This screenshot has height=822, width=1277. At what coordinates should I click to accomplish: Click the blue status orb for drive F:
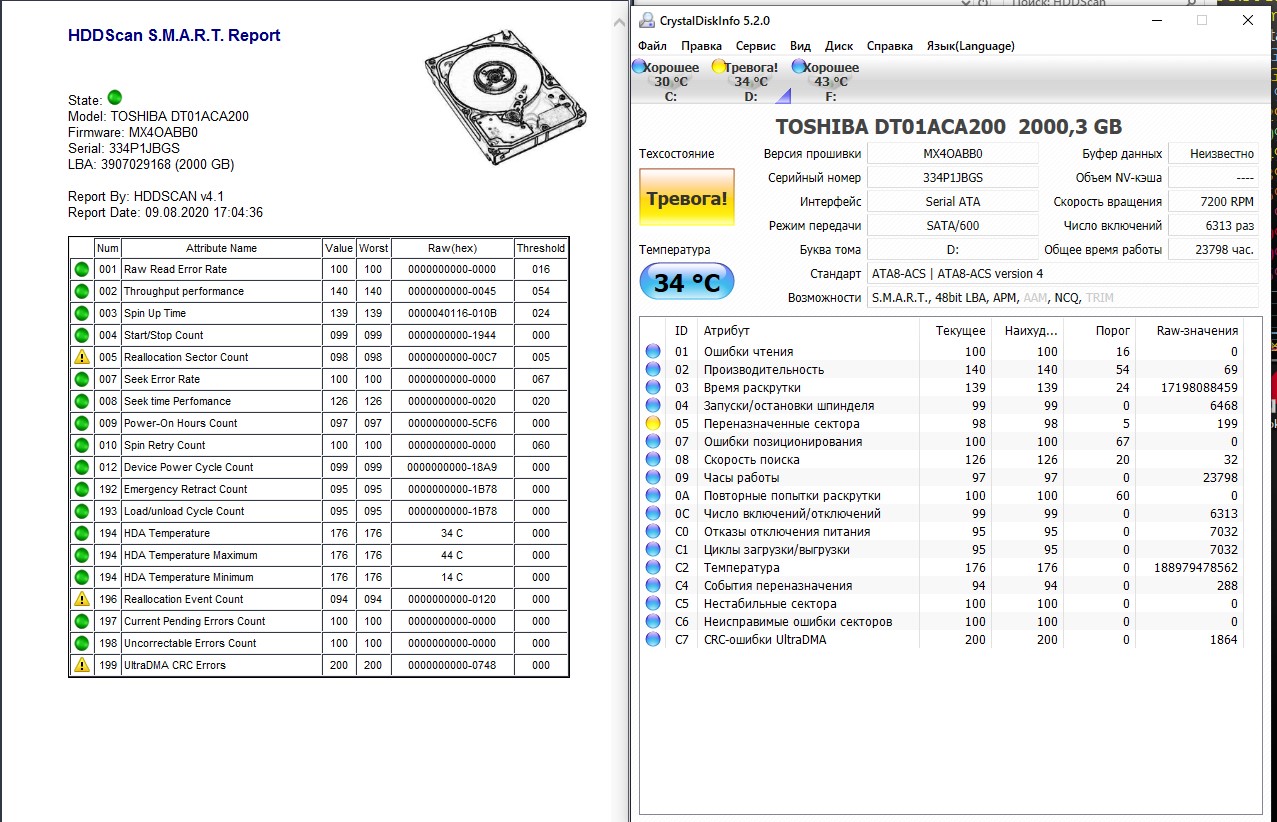(798, 67)
